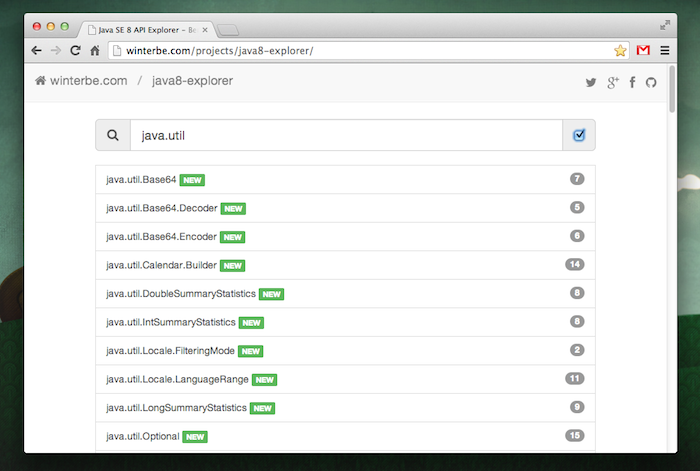Click the yellow minimize window button
This screenshot has width=700, height=471.
tap(50, 26)
